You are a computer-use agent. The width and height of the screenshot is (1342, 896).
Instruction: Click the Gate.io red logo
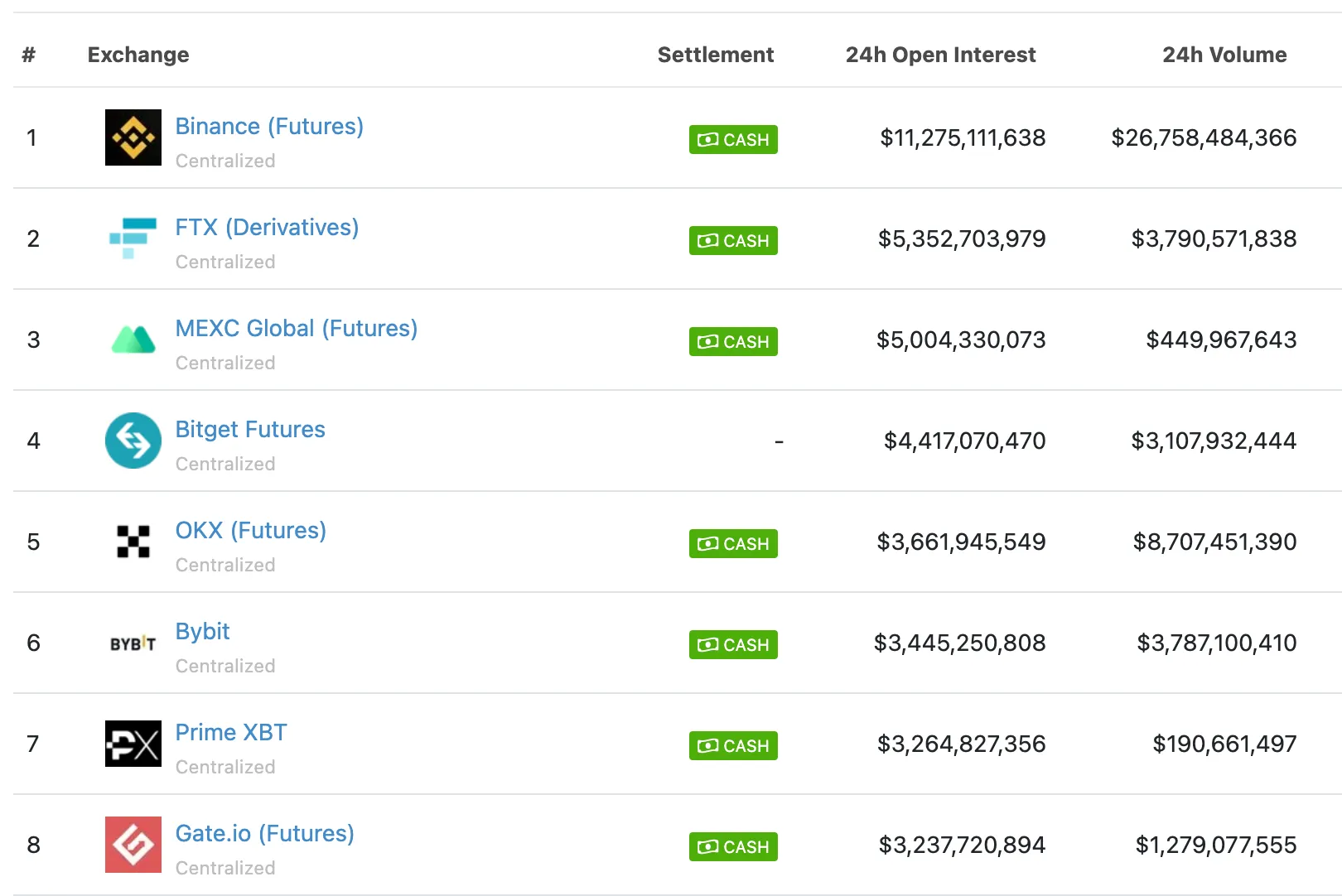(x=133, y=845)
